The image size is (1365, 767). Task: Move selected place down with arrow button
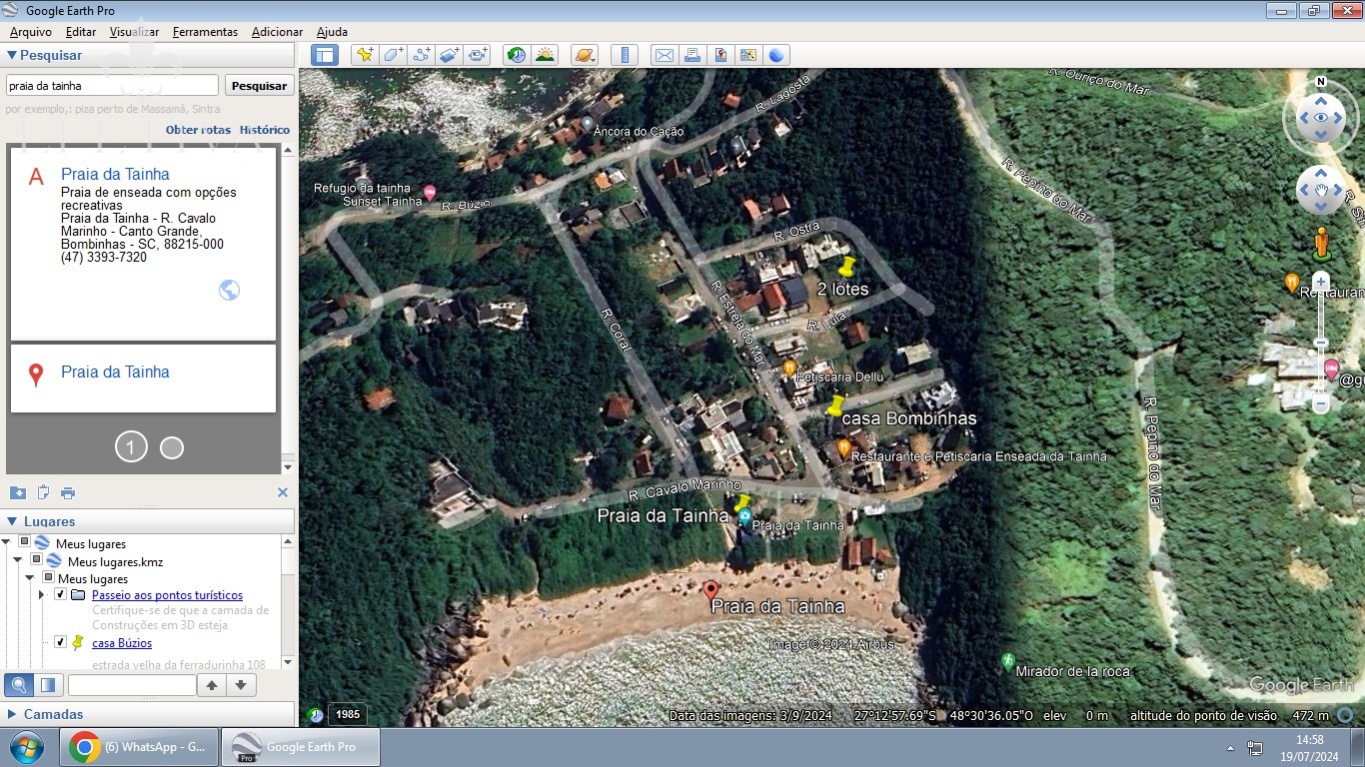pos(241,685)
